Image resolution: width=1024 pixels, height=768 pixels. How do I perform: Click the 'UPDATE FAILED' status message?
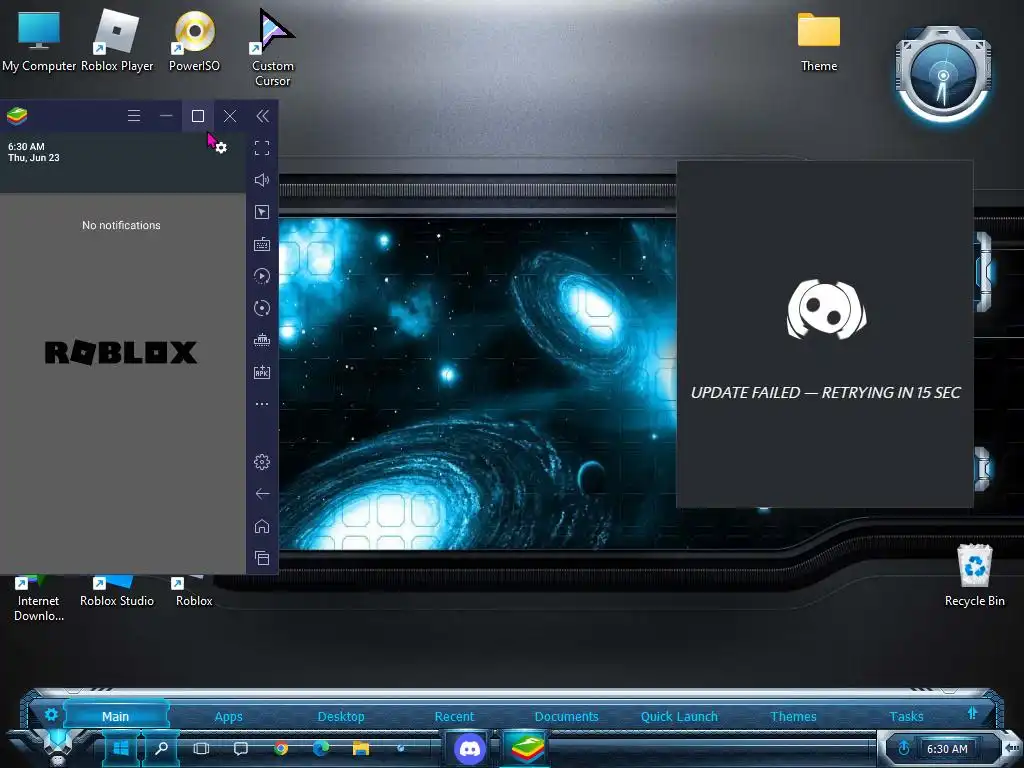(825, 392)
